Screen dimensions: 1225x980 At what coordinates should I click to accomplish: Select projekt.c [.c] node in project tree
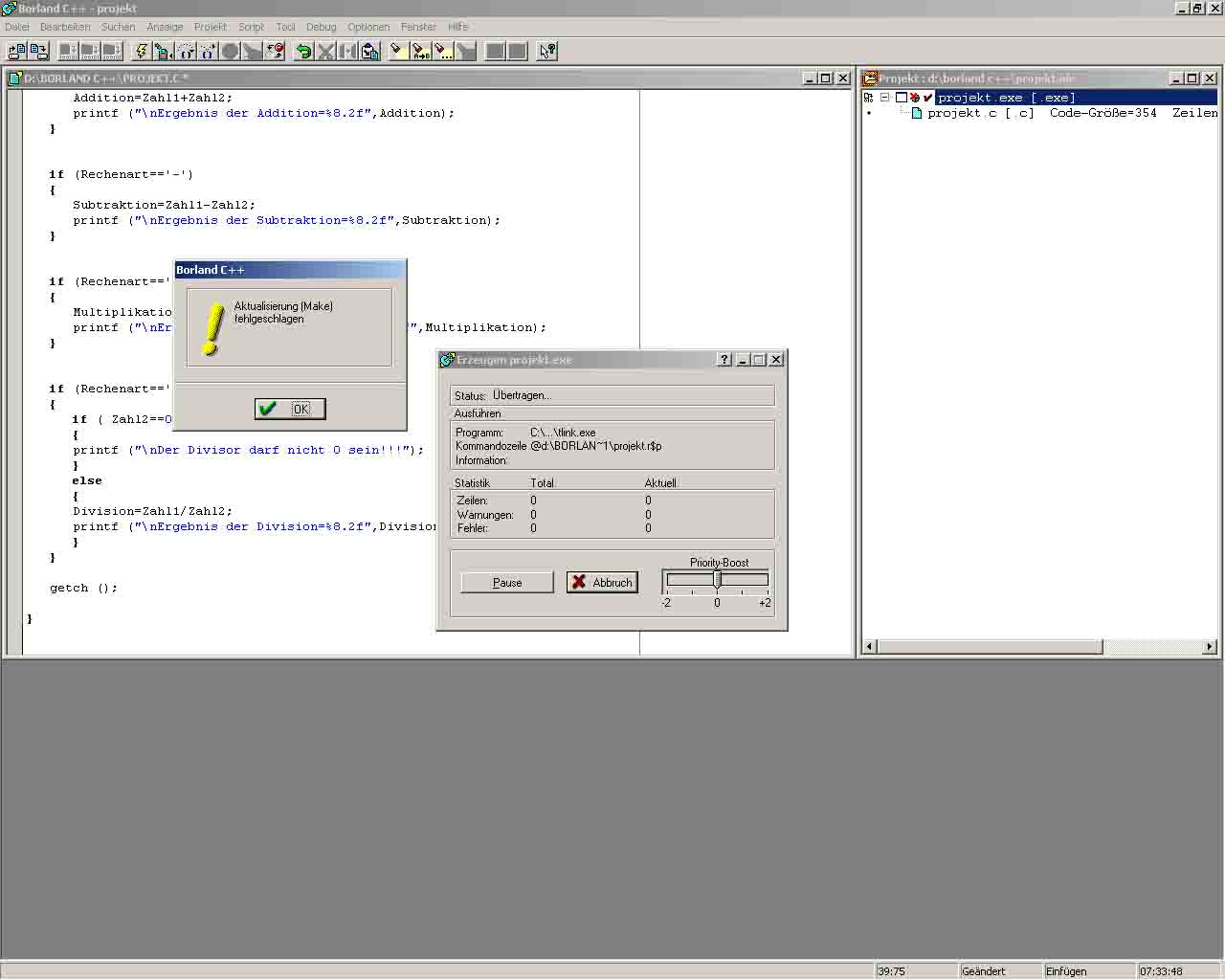click(x=981, y=113)
